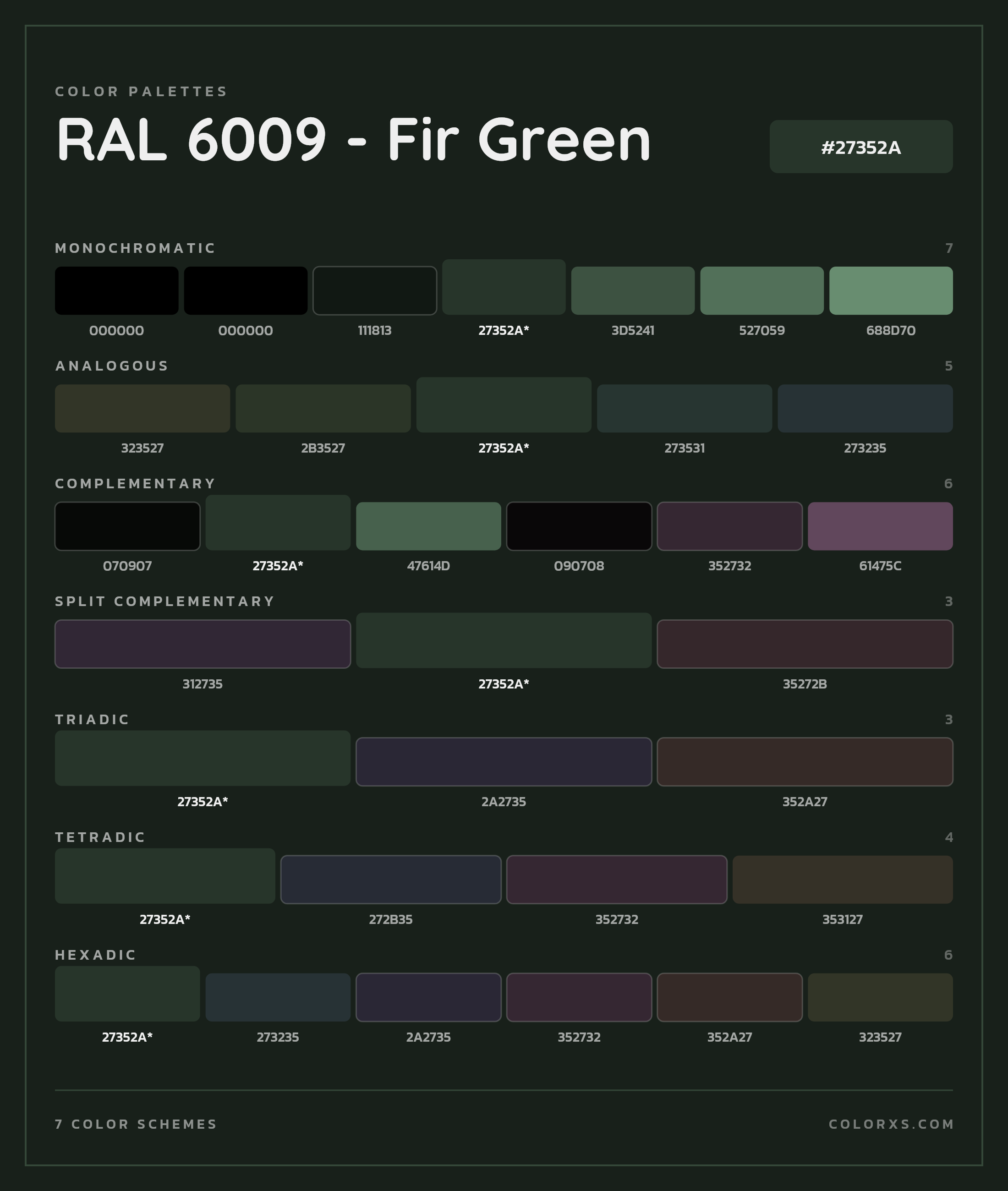1008x1191 pixels.
Task: Pick the 352A27 swatch in Triadic row
Action: pos(805,761)
